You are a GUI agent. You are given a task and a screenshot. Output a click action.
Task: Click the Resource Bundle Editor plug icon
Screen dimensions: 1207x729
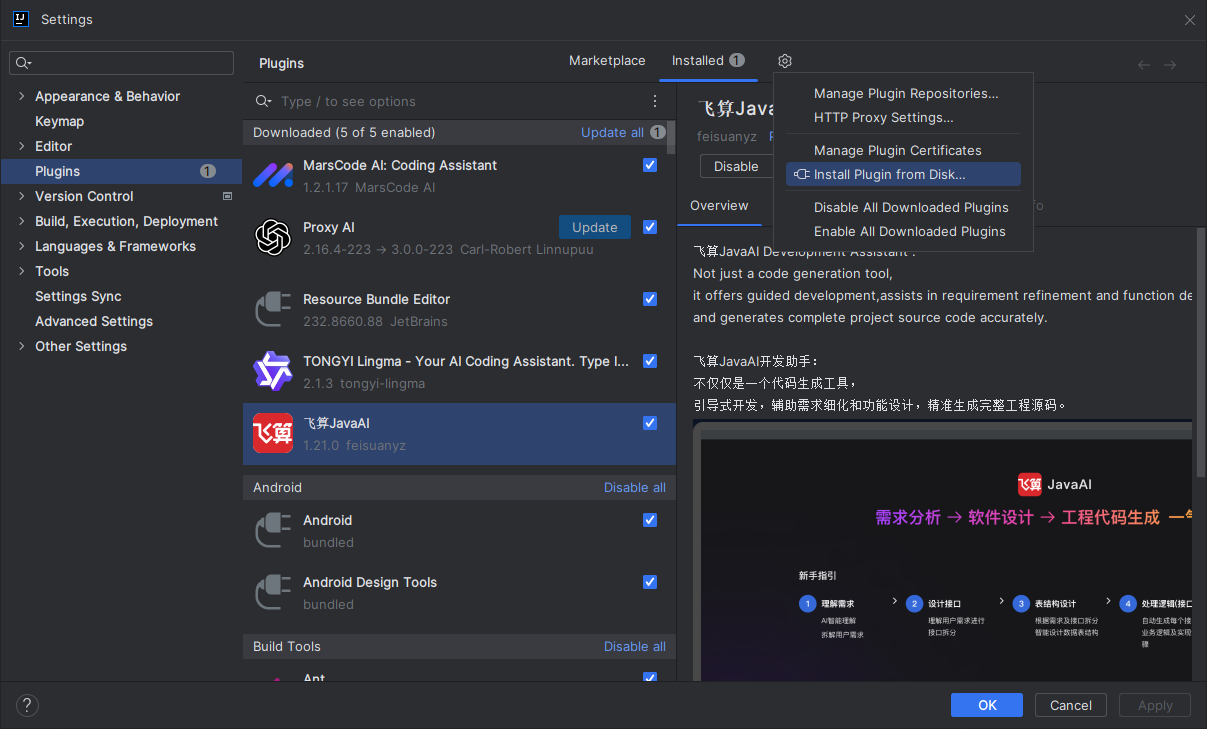pos(272,309)
